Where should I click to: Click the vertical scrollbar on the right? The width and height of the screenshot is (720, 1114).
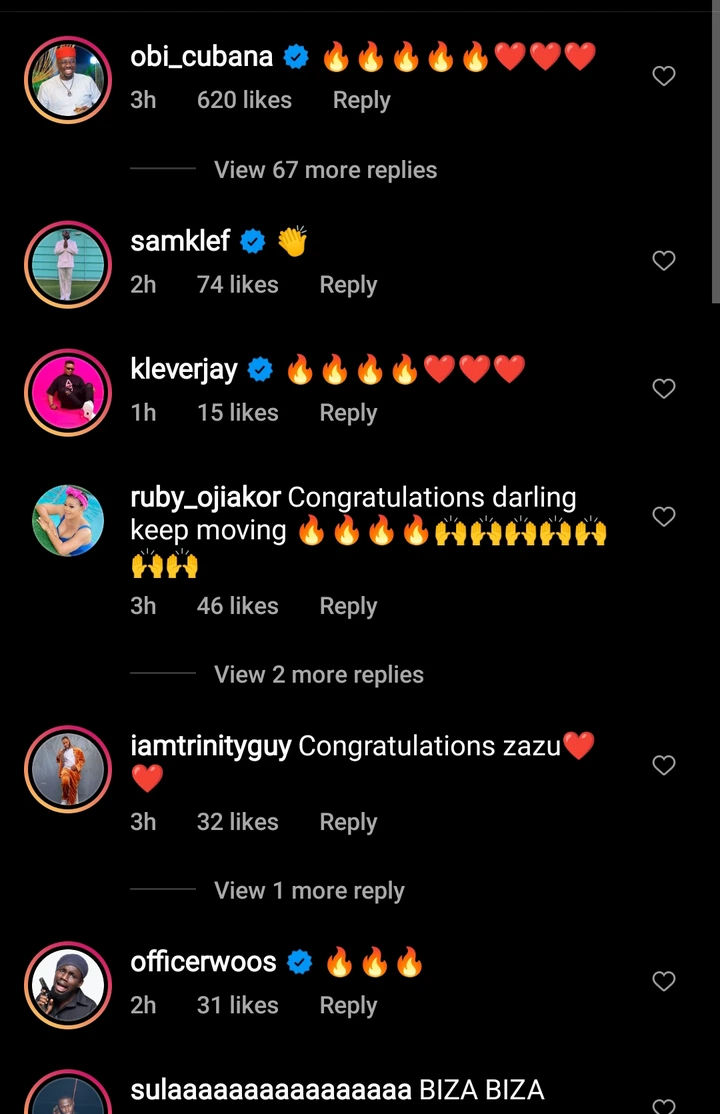coord(715,151)
